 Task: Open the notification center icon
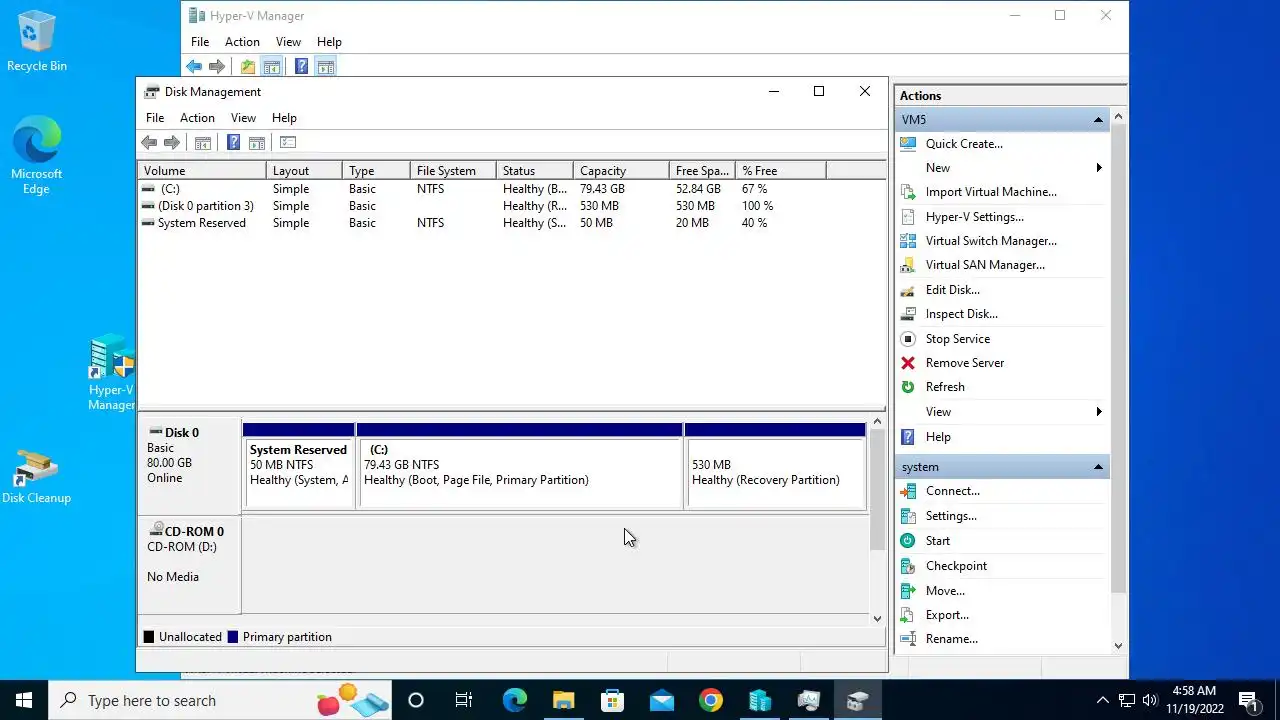coord(1248,700)
